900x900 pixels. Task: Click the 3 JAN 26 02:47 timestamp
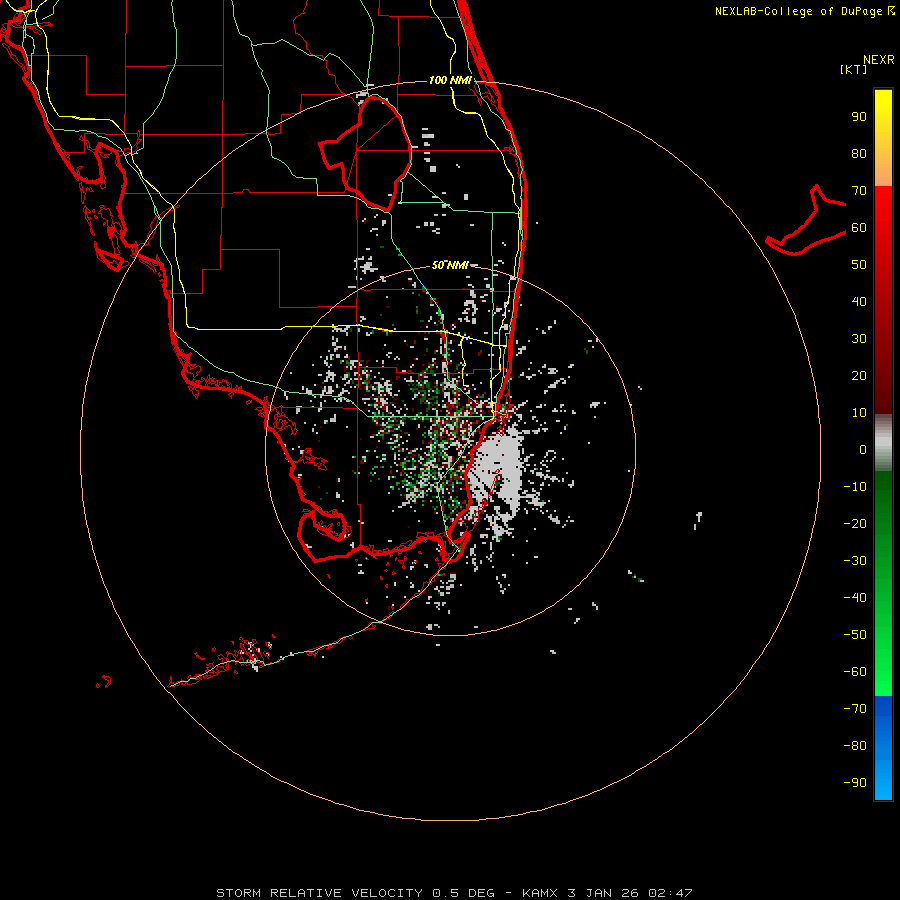coord(630,893)
